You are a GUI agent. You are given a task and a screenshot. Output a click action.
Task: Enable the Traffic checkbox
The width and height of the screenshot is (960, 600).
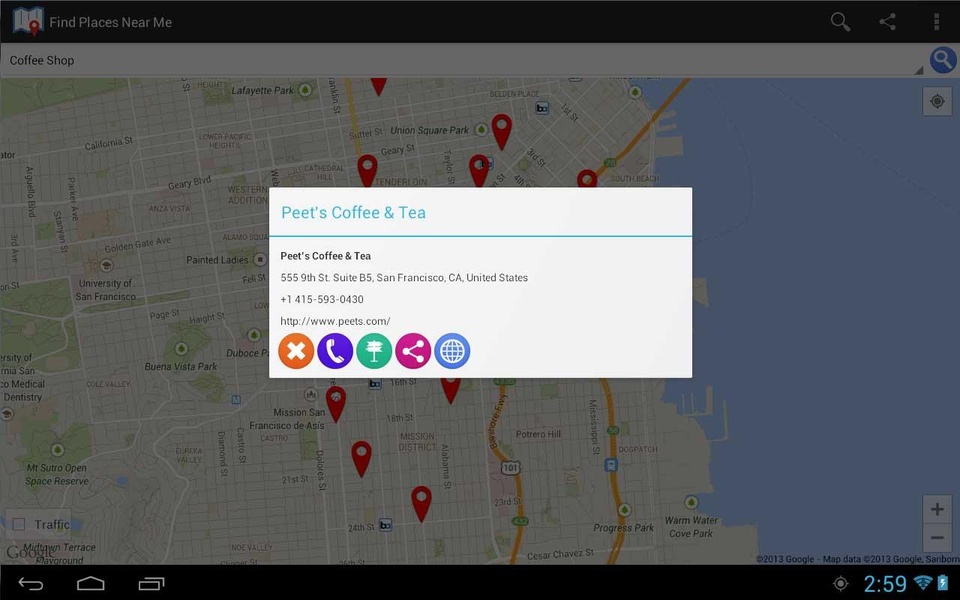[x=19, y=525]
